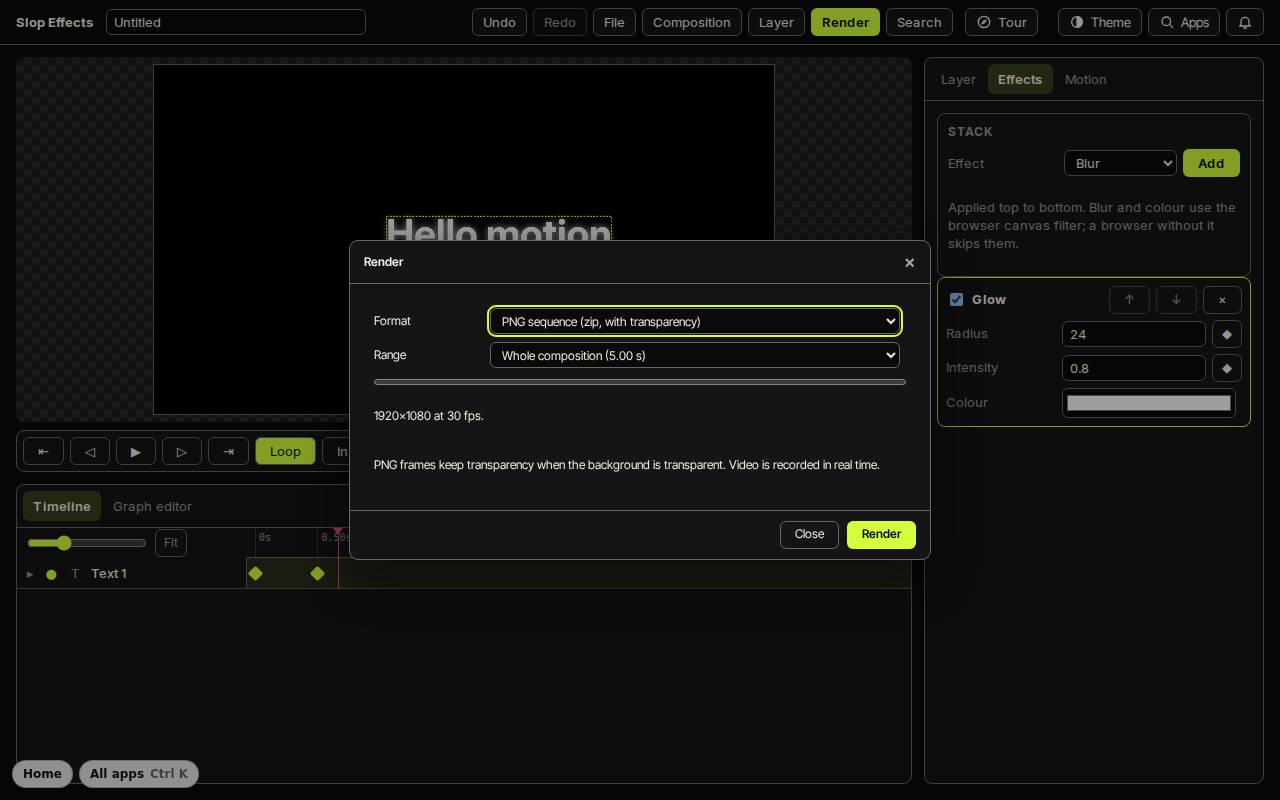1280x800 pixels.
Task: Play the composition preview
Action: pos(136,451)
